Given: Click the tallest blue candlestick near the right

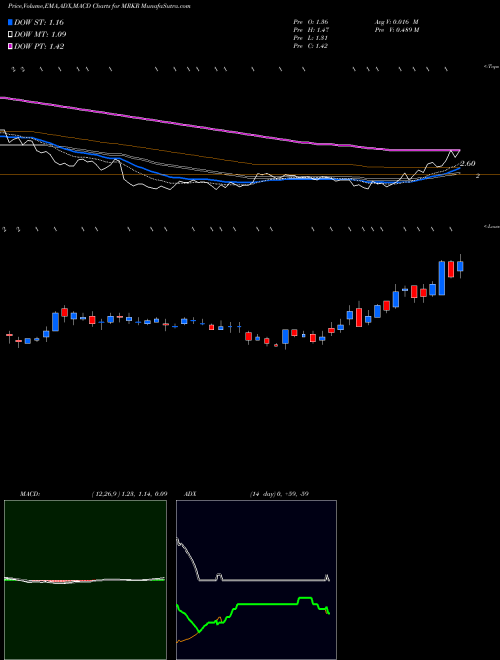Looking at the screenshot, I should 441,278.
